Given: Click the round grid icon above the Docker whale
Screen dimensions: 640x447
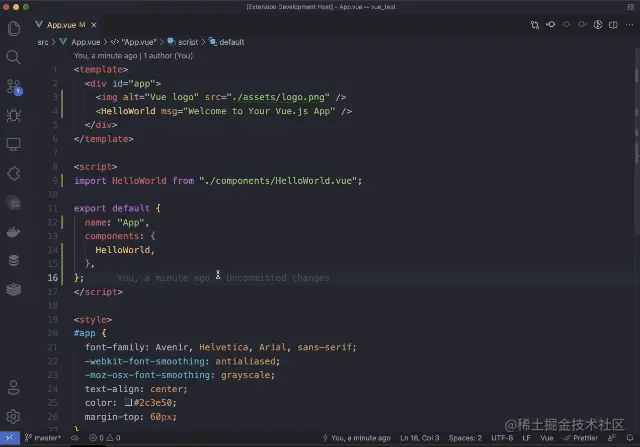Looking at the screenshot, I should [x=14, y=203].
